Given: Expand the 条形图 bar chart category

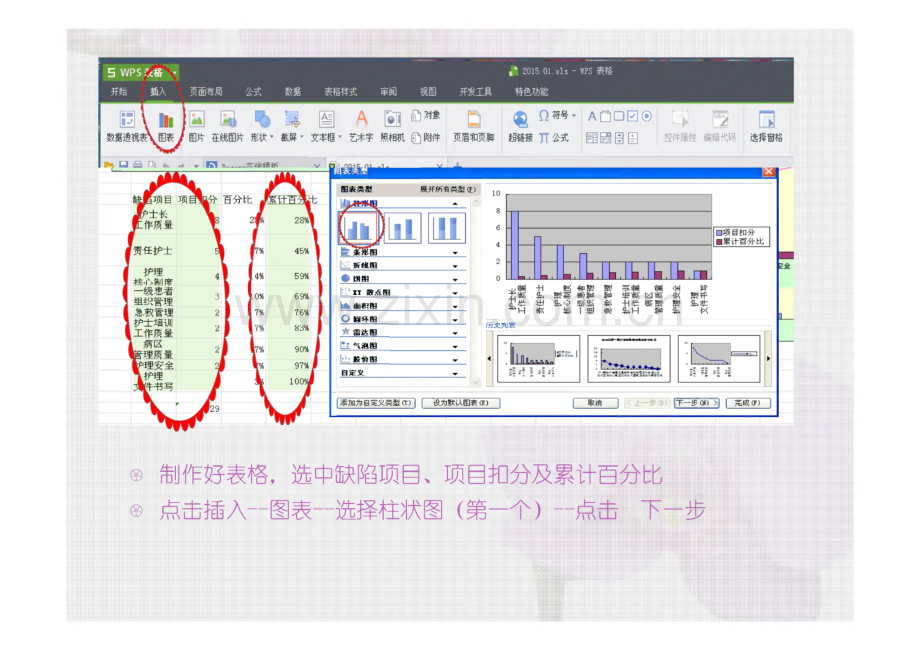Looking at the screenshot, I should pos(400,253).
